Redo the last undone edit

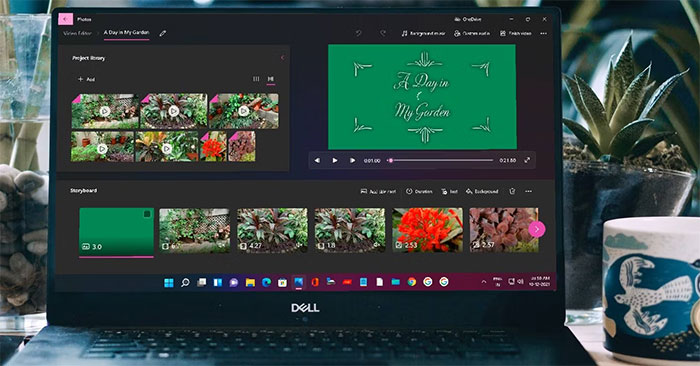[x=383, y=33]
